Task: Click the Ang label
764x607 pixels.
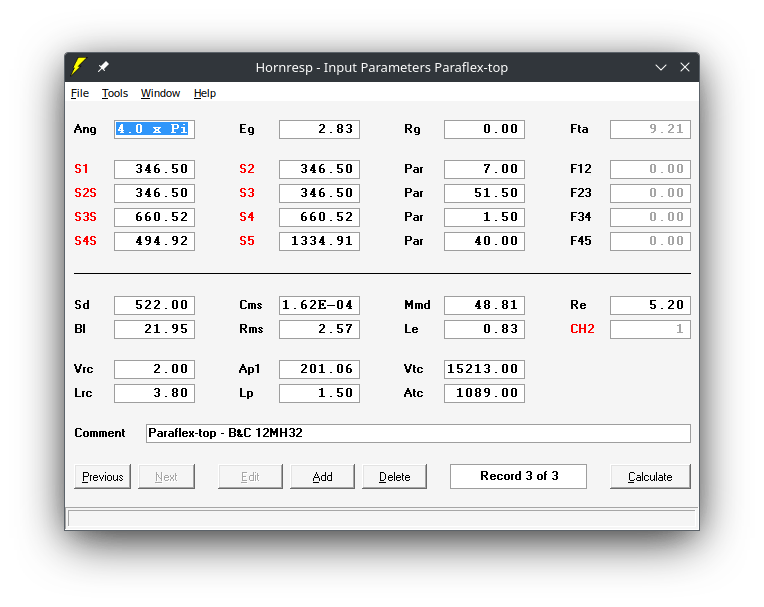Action: click(x=85, y=129)
